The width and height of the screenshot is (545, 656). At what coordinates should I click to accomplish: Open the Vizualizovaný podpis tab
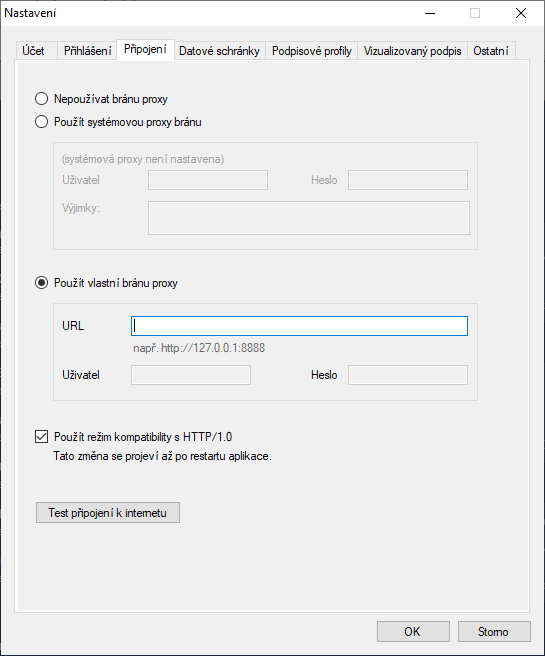pyautogui.click(x=412, y=51)
